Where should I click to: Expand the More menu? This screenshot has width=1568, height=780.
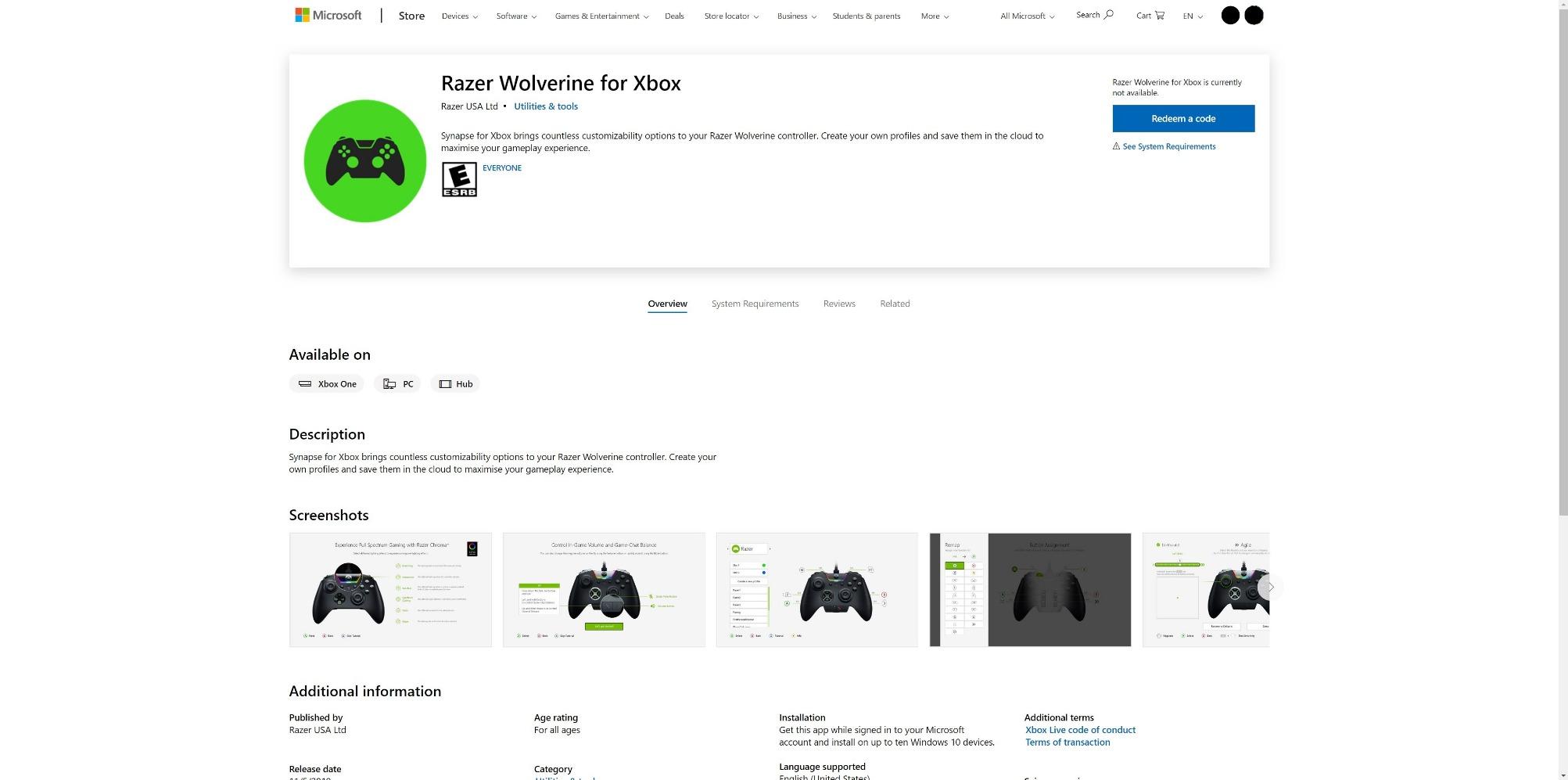[x=935, y=16]
